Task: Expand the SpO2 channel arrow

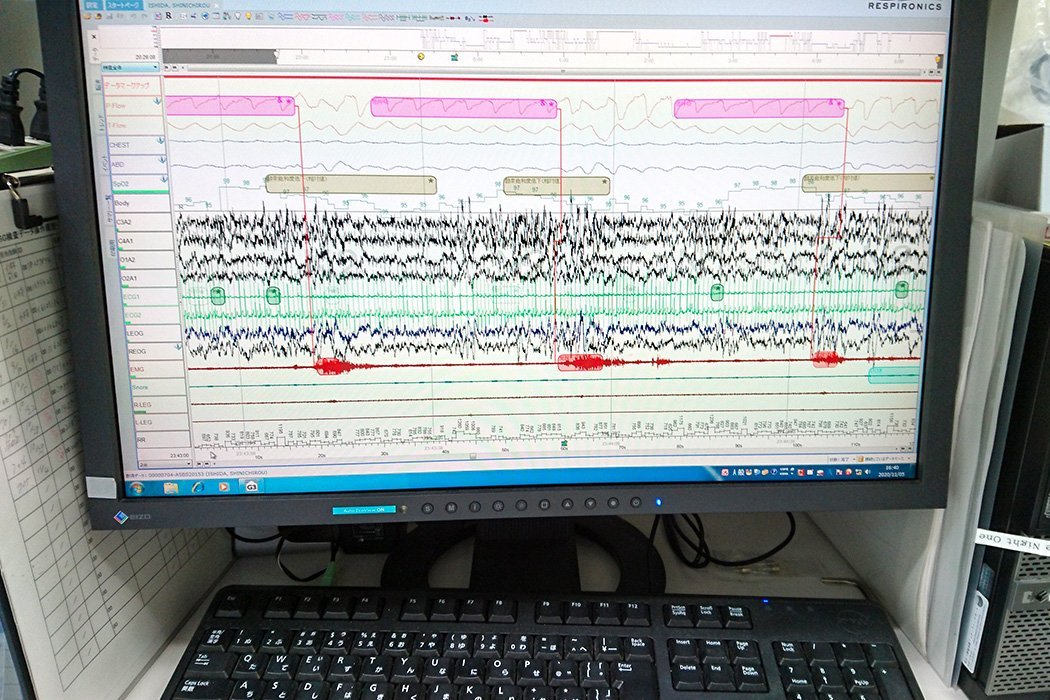Action: [x=164, y=180]
